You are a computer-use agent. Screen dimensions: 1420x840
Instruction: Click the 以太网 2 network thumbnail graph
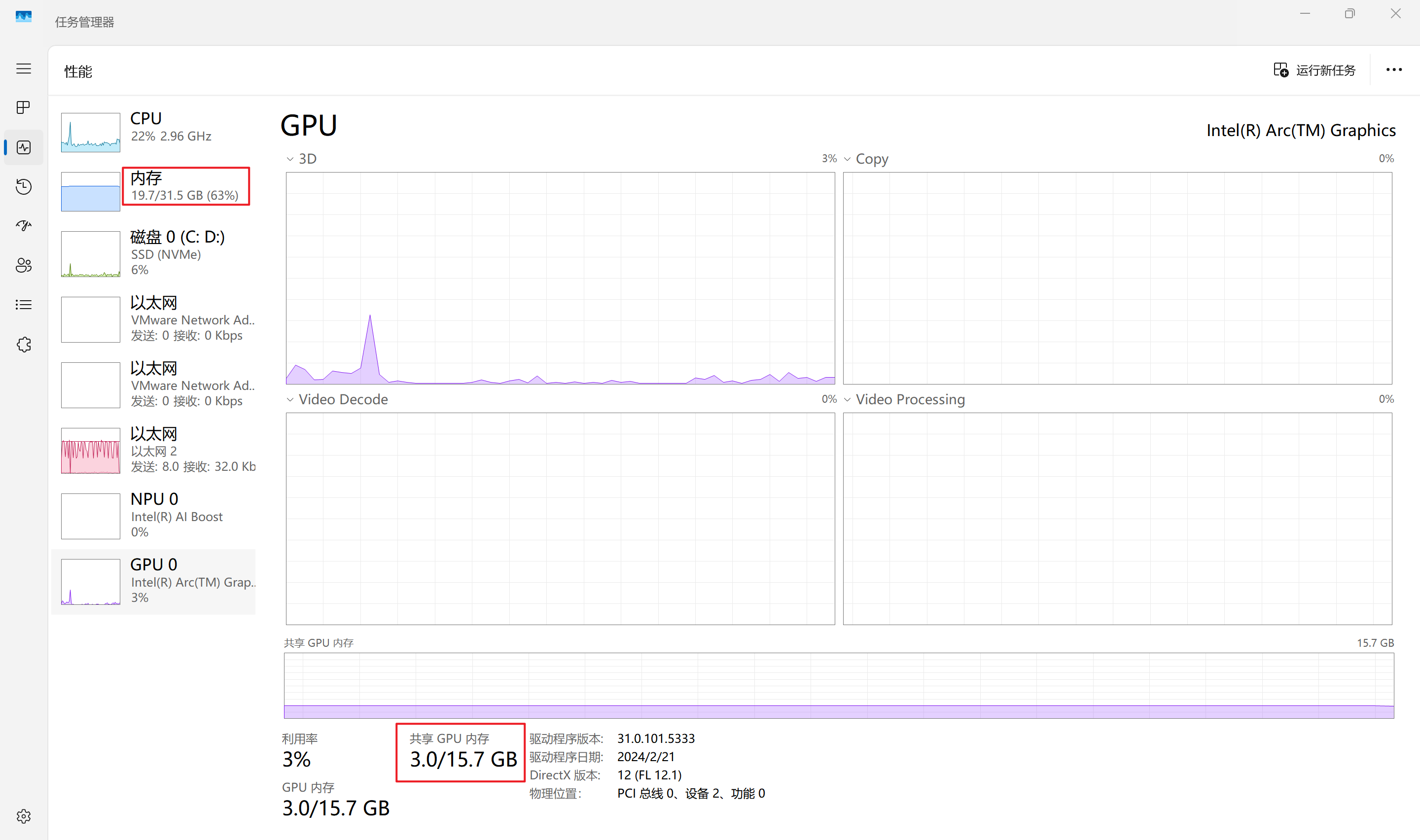91,451
